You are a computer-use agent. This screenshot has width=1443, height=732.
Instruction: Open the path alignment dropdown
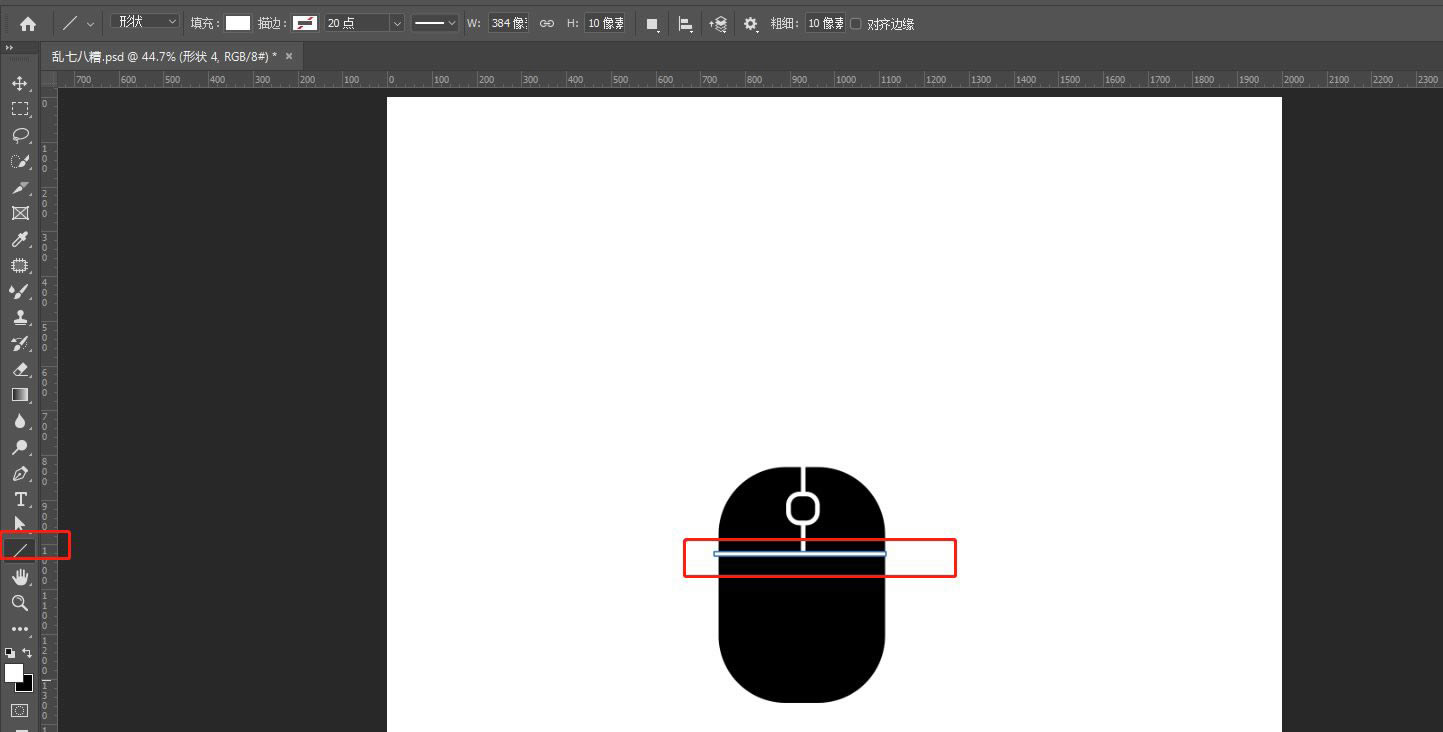pyautogui.click(x=686, y=23)
